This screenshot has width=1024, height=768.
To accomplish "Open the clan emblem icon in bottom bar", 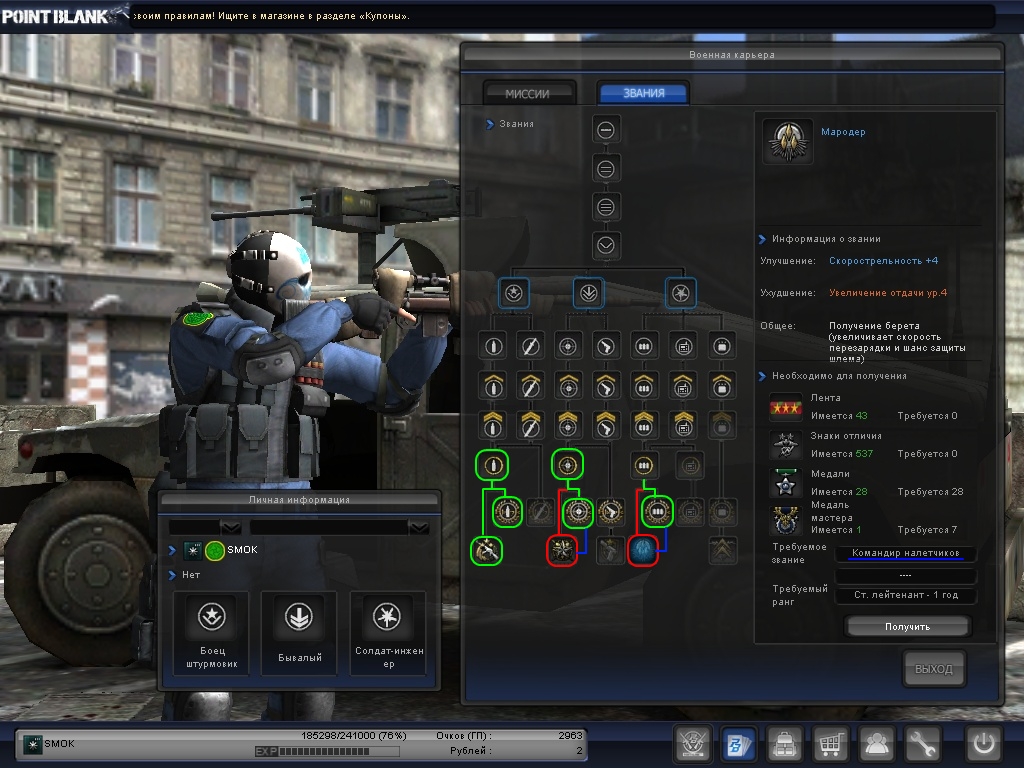I will click(x=692, y=743).
